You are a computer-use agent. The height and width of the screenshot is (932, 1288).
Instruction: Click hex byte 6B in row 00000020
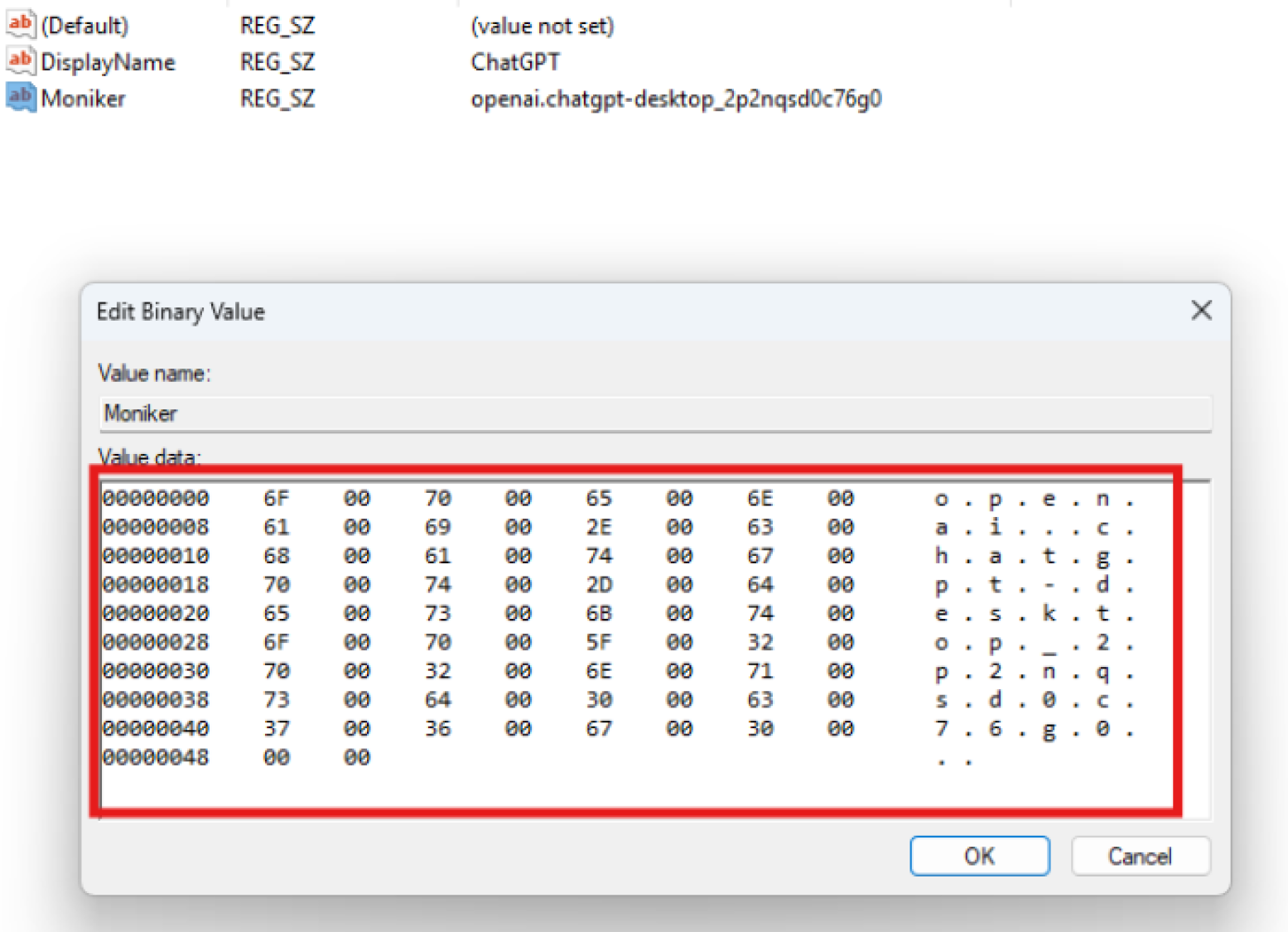(x=599, y=614)
